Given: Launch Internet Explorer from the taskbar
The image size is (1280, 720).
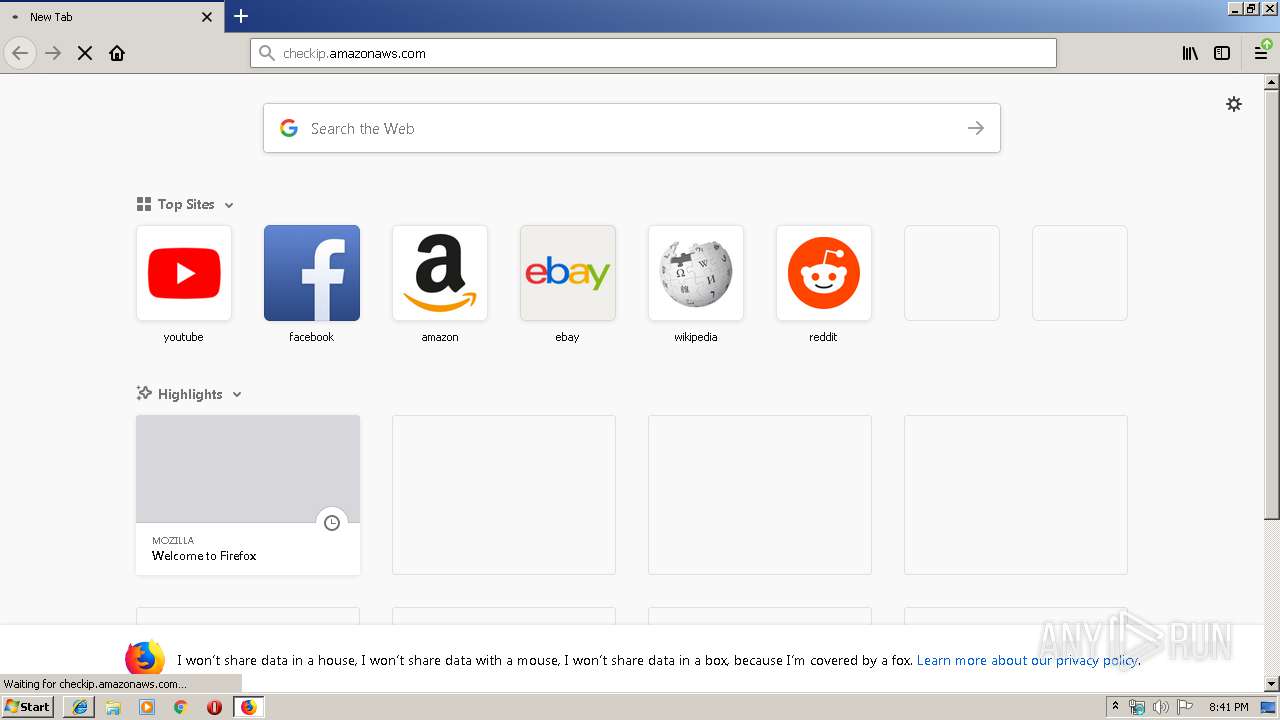Looking at the screenshot, I should click(x=80, y=707).
